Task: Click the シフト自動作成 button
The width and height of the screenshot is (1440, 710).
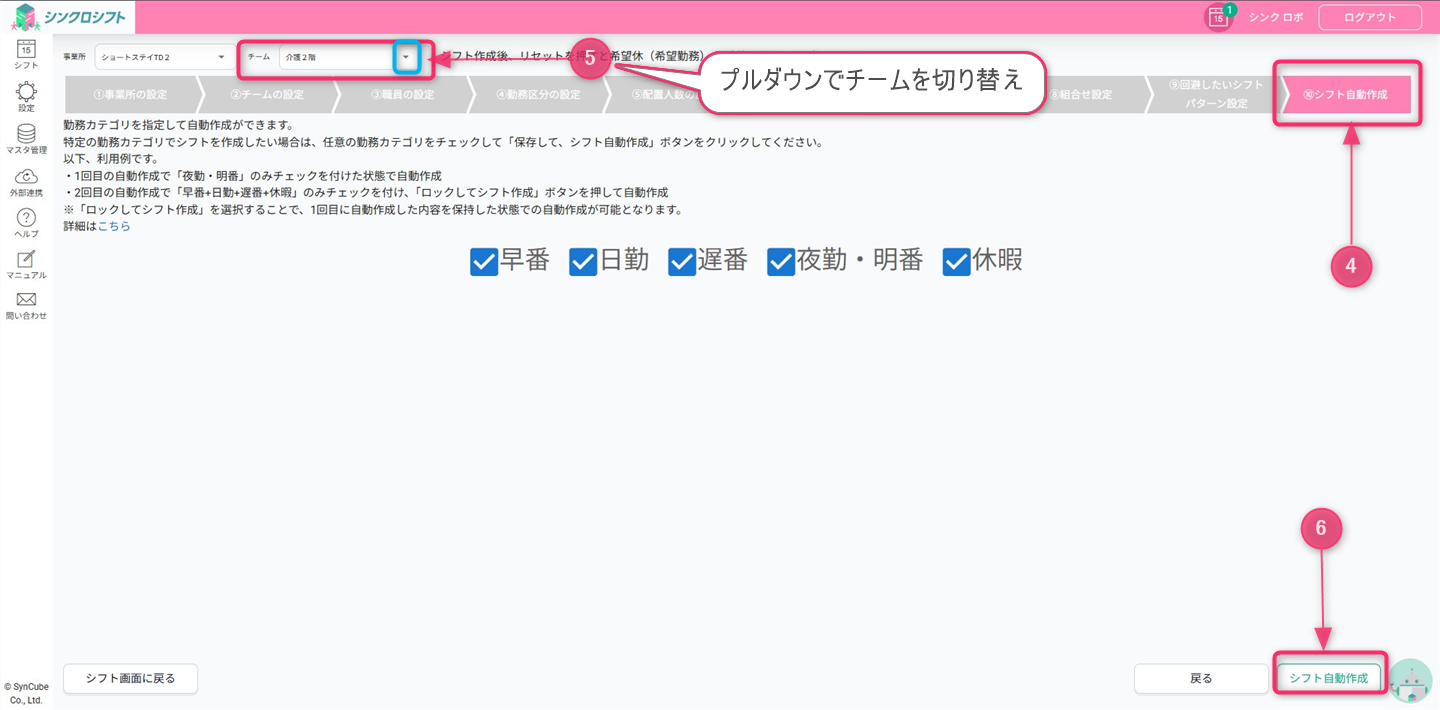Action: [1328, 678]
